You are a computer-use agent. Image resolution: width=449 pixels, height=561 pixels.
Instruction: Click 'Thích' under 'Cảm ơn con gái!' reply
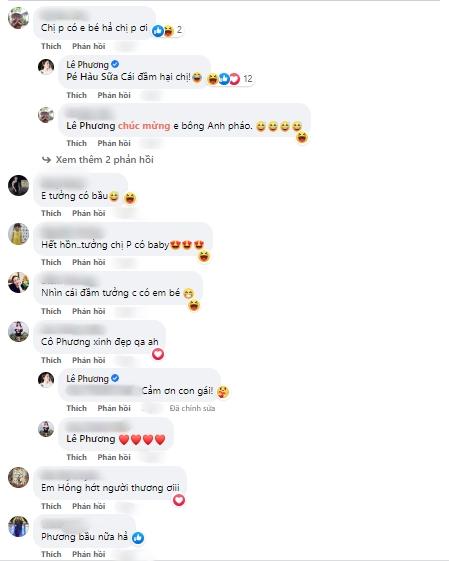77,408
